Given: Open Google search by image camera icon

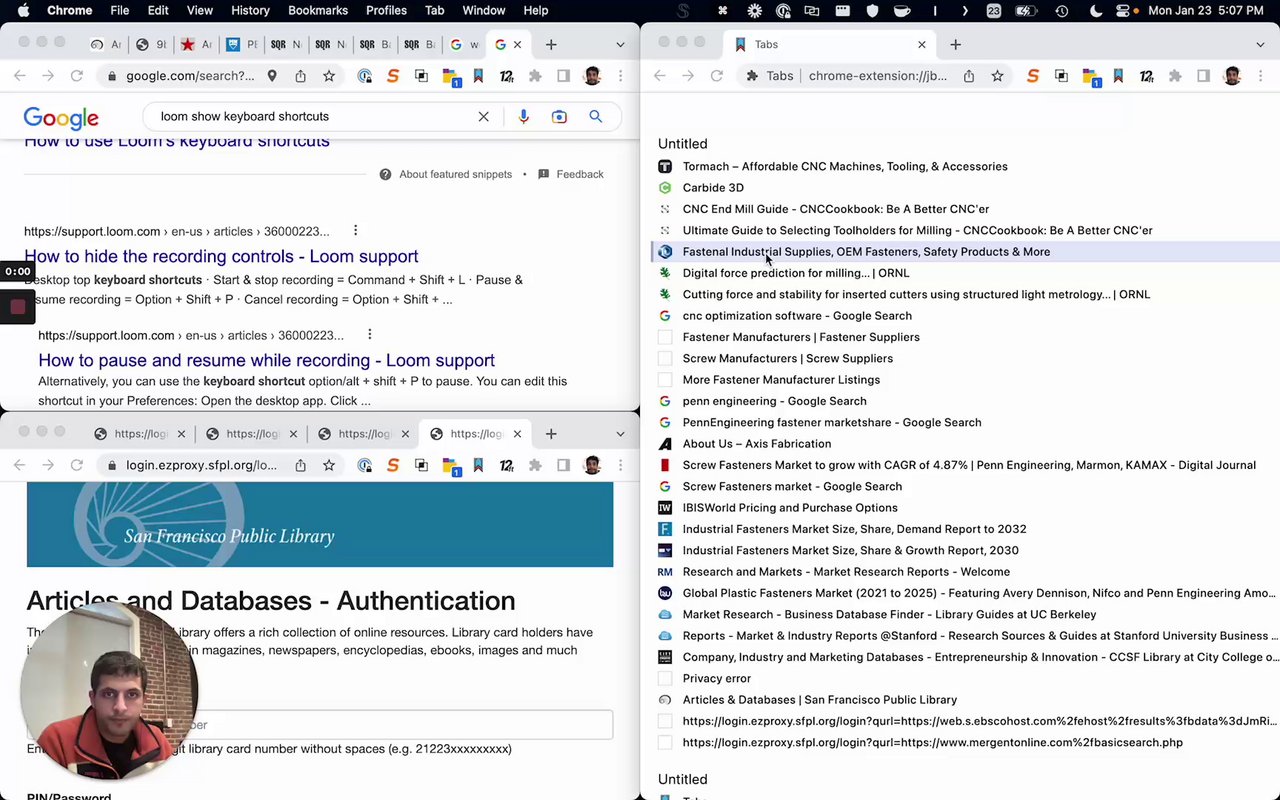Looking at the screenshot, I should click(x=559, y=117).
